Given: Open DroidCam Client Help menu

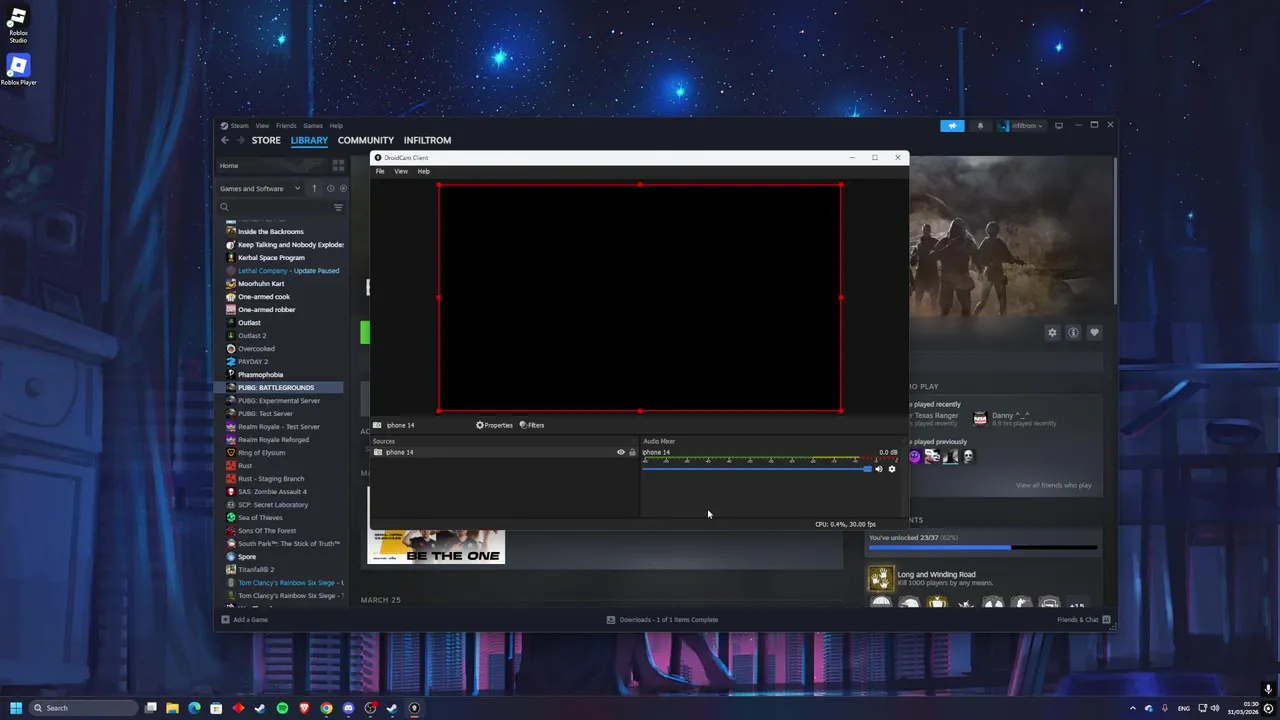Looking at the screenshot, I should pos(424,171).
